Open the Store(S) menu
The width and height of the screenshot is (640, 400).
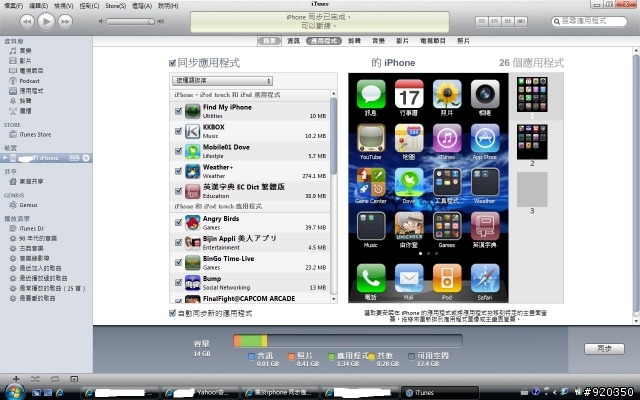(x=116, y=6)
